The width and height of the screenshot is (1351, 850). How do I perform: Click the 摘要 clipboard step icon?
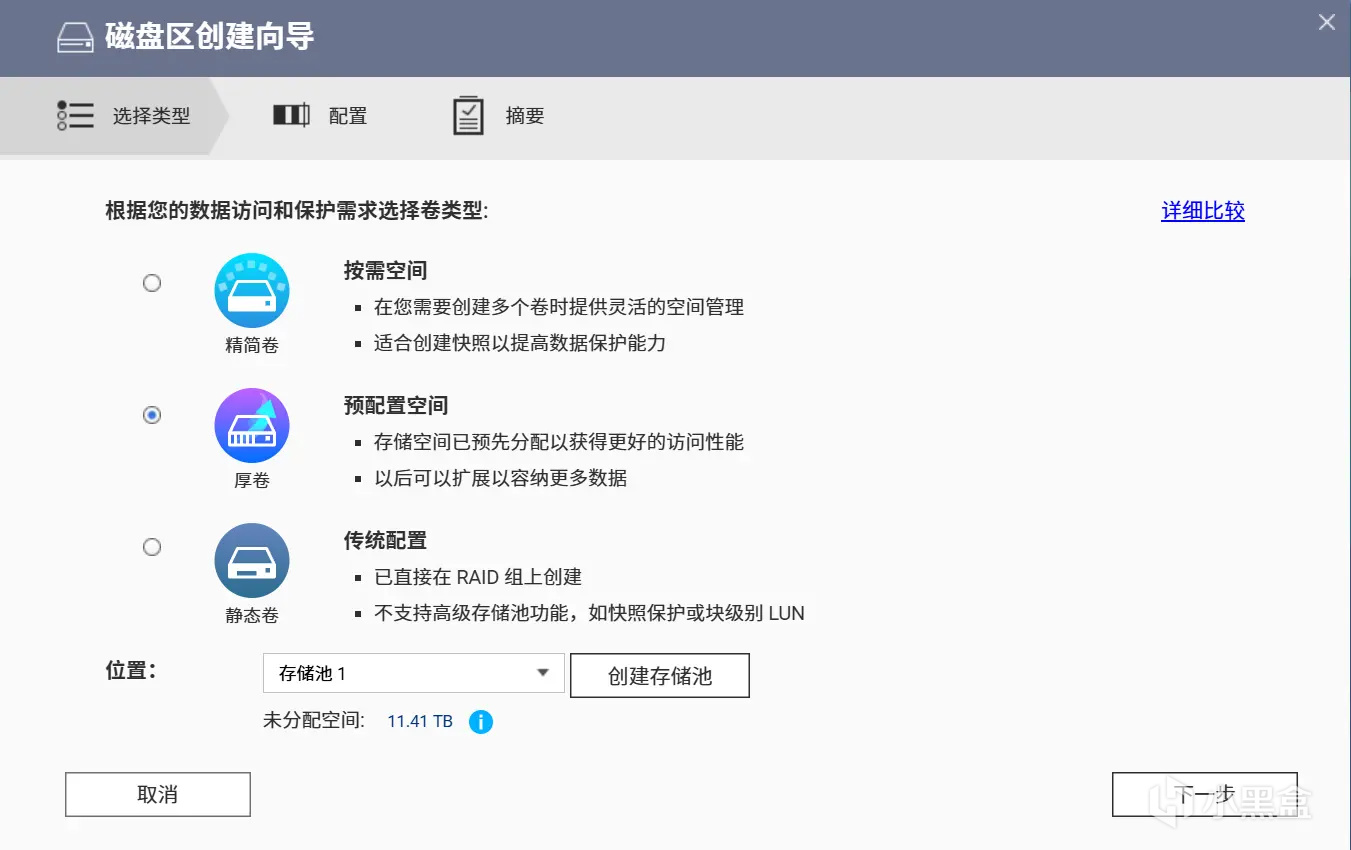468,116
